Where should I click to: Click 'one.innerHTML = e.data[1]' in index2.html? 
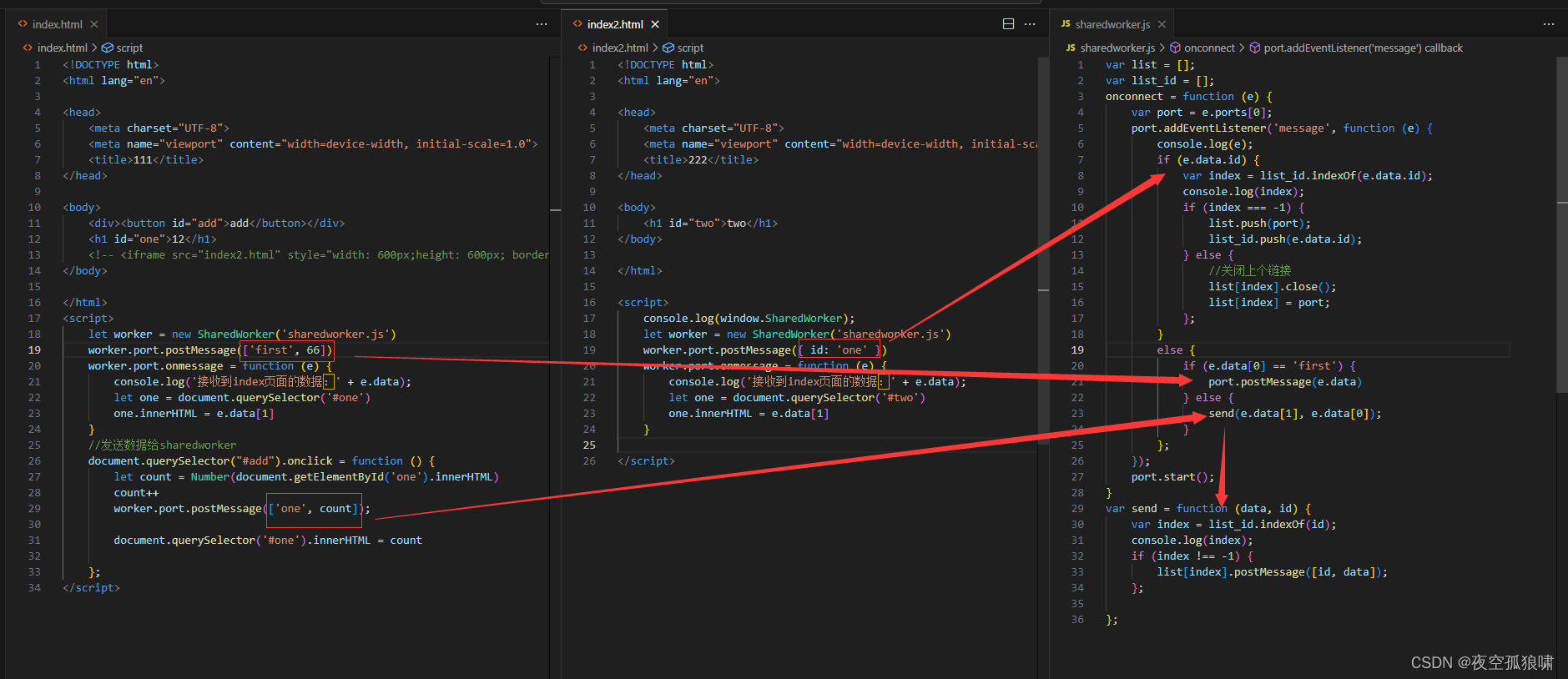(749, 413)
